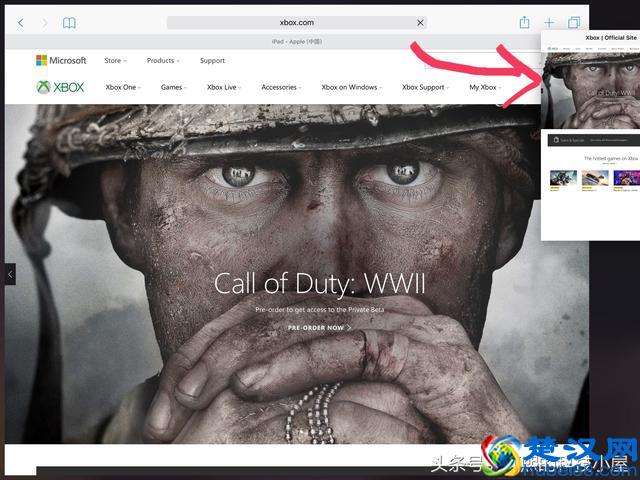Viewport: 640px width, 480px height.
Task: Clear the xbox.com address with X
Action: pyautogui.click(x=420, y=22)
